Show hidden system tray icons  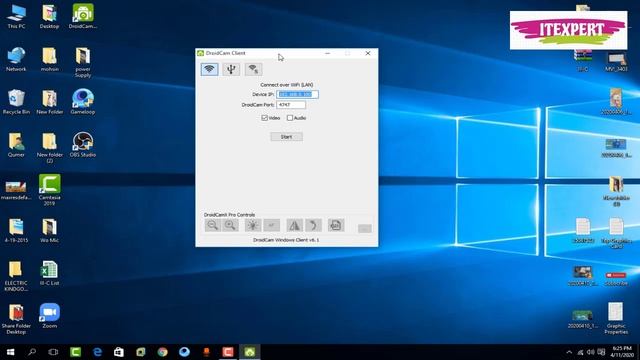coord(569,352)
